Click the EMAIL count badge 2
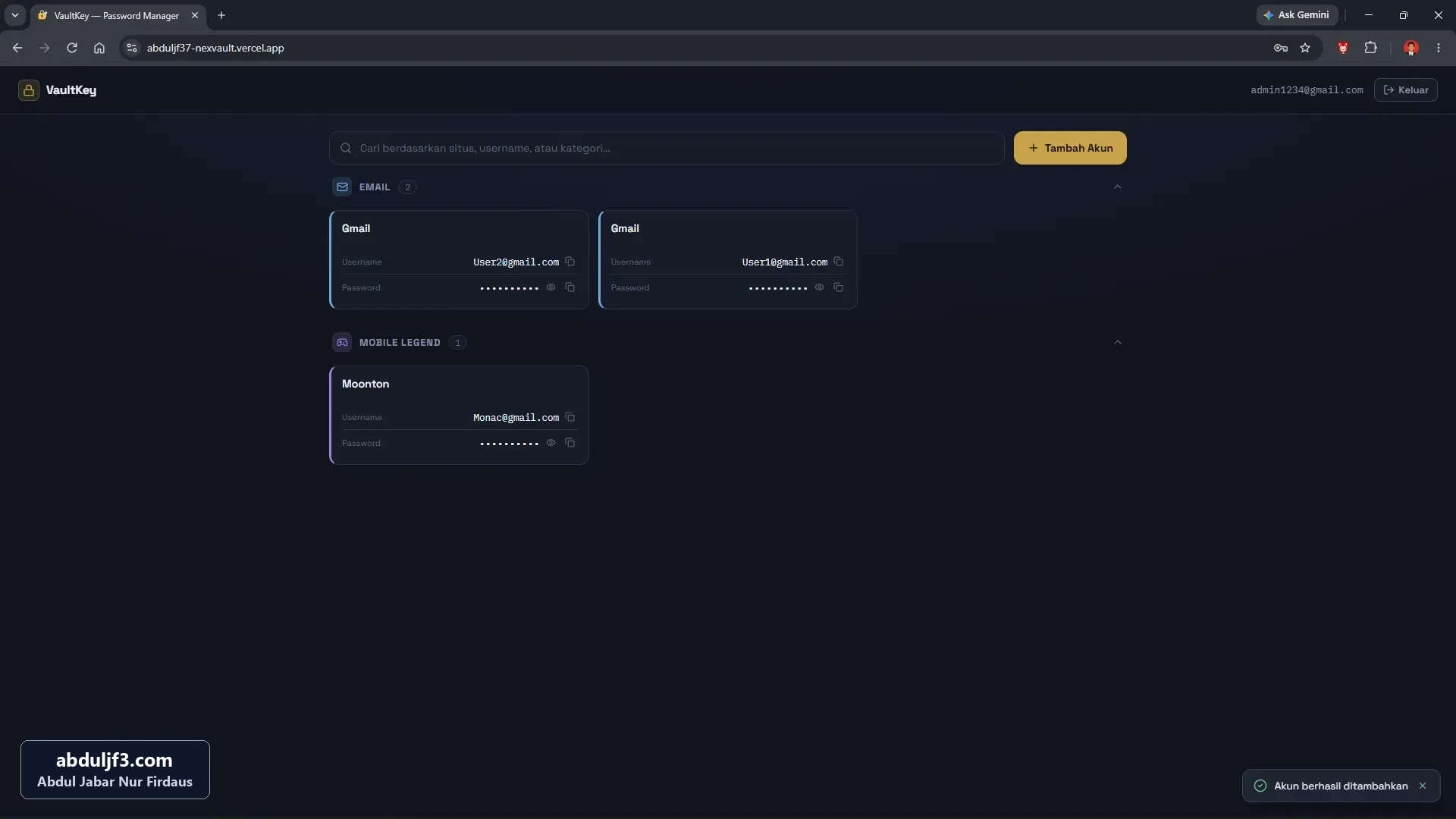This screenshot has width=1456, height=819. 407,187
